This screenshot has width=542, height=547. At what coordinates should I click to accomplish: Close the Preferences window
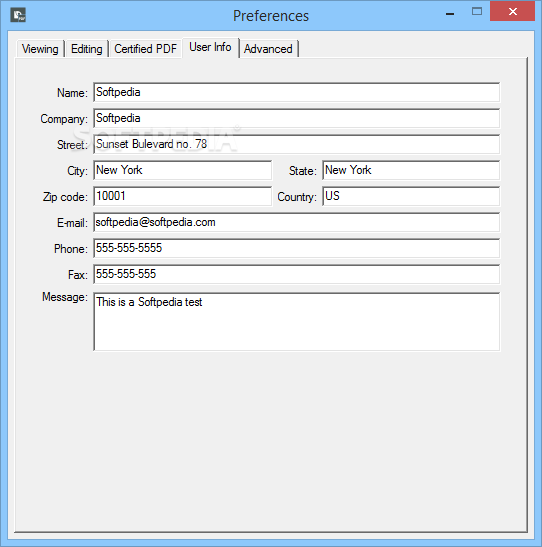(x=512, y=12)
